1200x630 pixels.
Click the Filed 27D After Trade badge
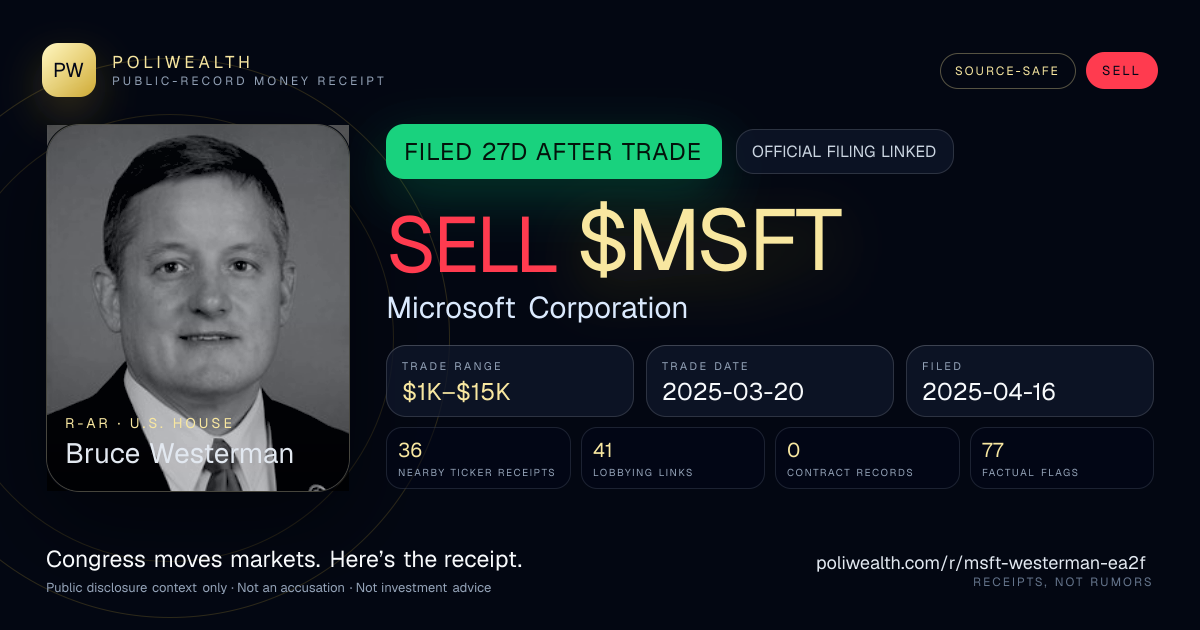pyautogui.click(x=554, y=152)
